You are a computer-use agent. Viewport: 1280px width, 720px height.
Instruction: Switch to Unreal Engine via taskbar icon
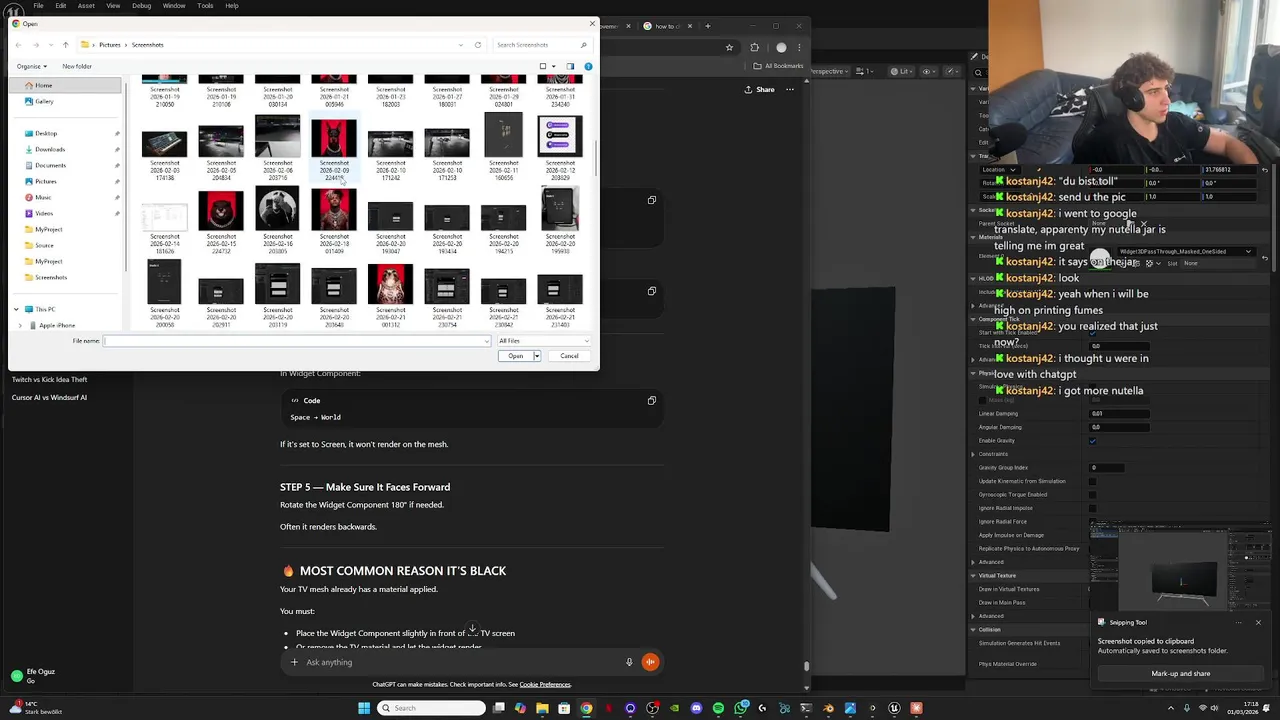[894, 708]
